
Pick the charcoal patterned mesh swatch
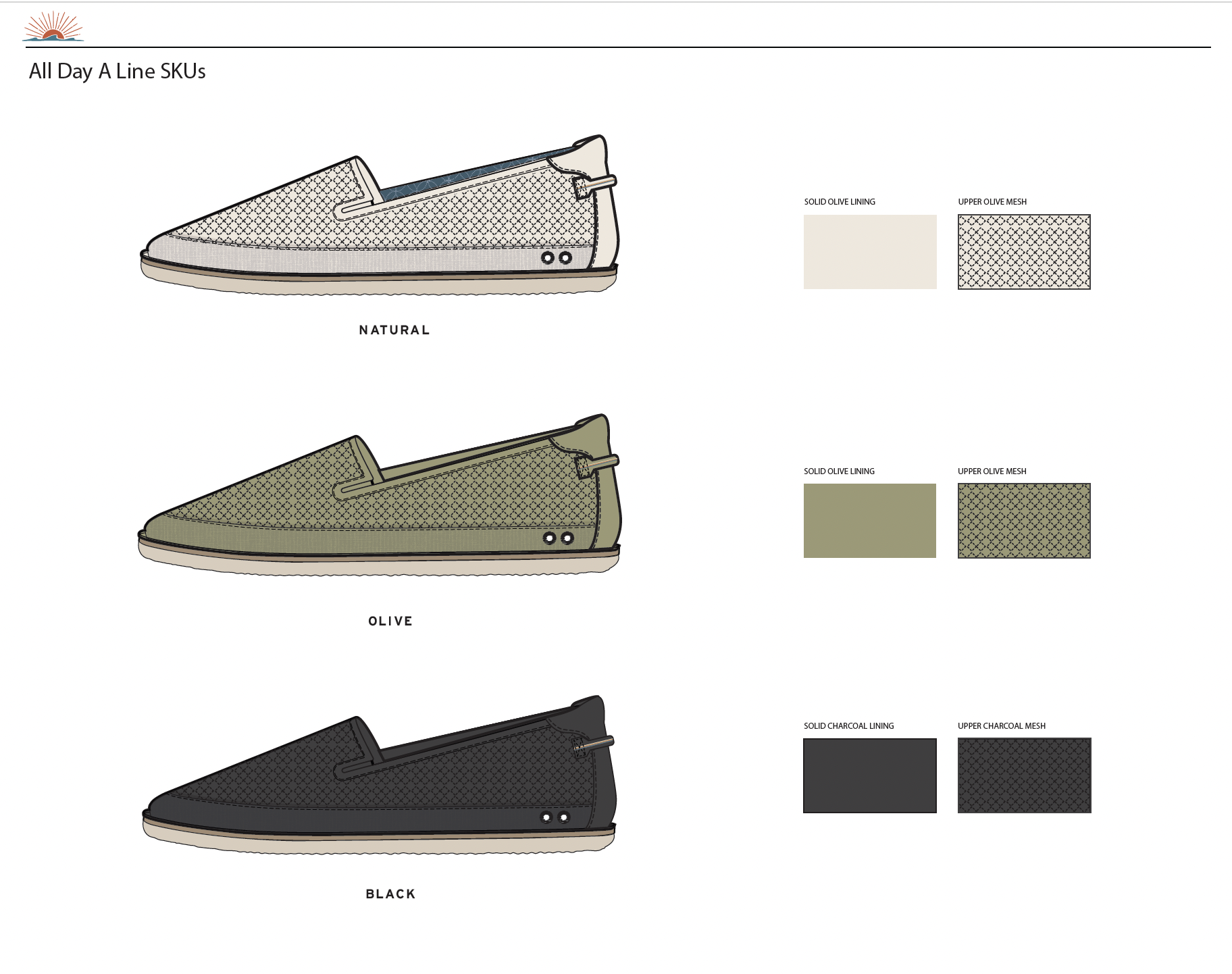point(1025,775)
